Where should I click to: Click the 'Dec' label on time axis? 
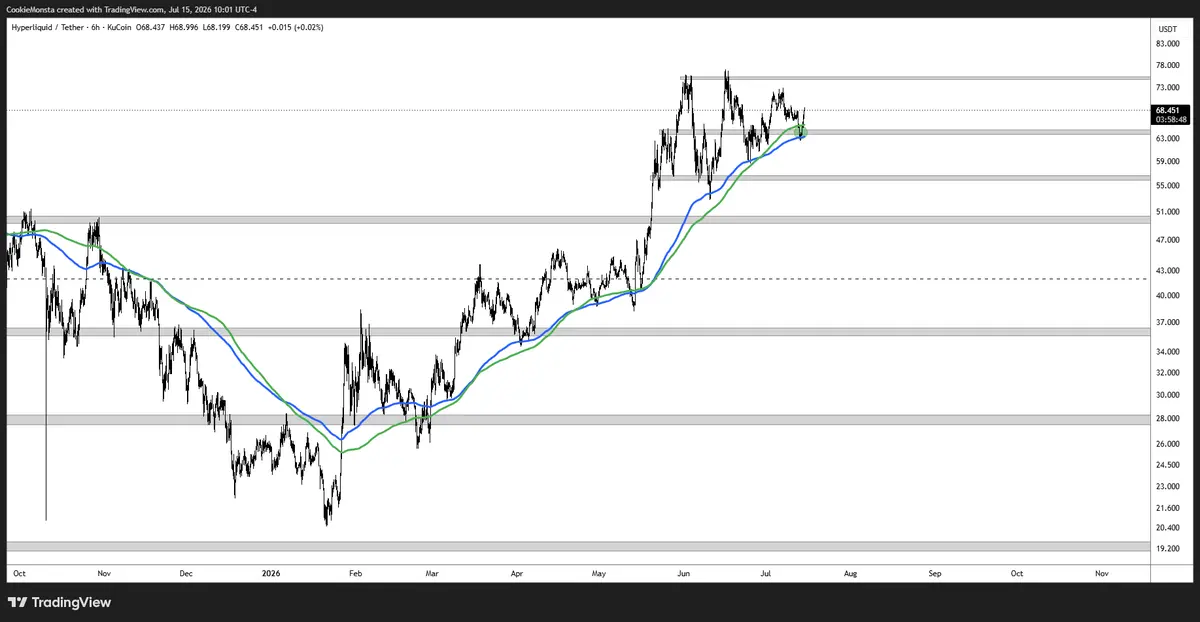point(186,574)
